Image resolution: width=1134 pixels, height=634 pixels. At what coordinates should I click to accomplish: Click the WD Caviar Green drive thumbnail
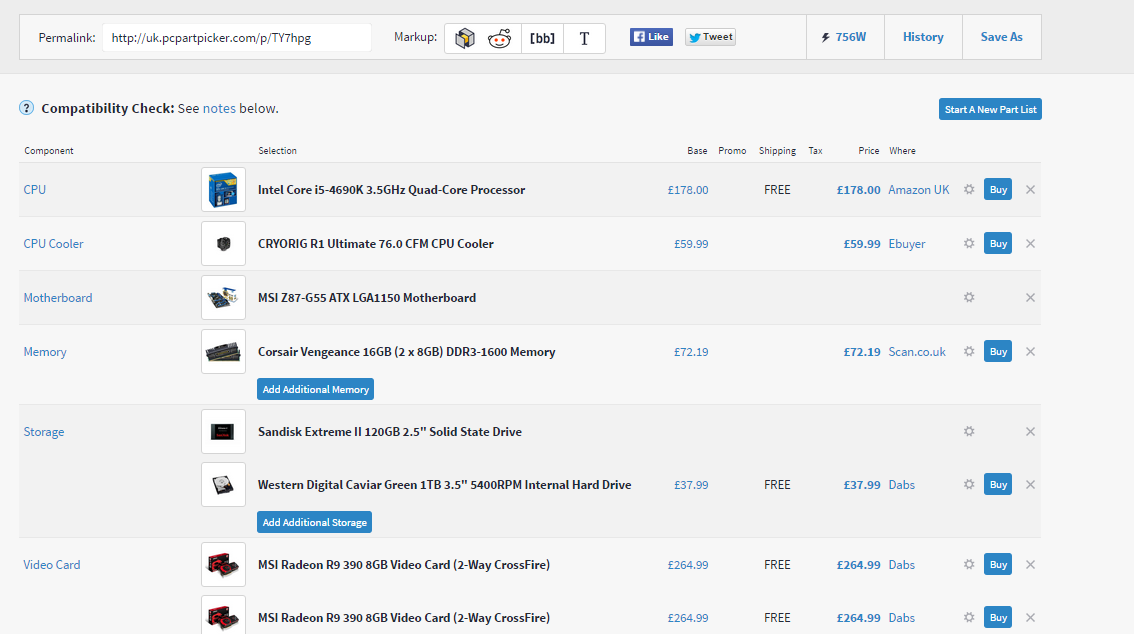223,484
